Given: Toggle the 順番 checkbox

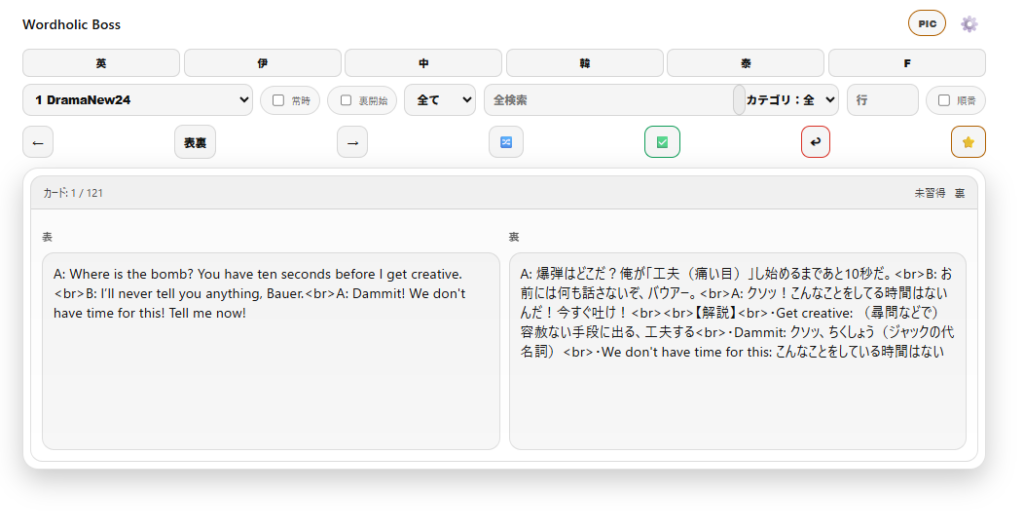Looking at the screenshot, I should pos(944,100).
